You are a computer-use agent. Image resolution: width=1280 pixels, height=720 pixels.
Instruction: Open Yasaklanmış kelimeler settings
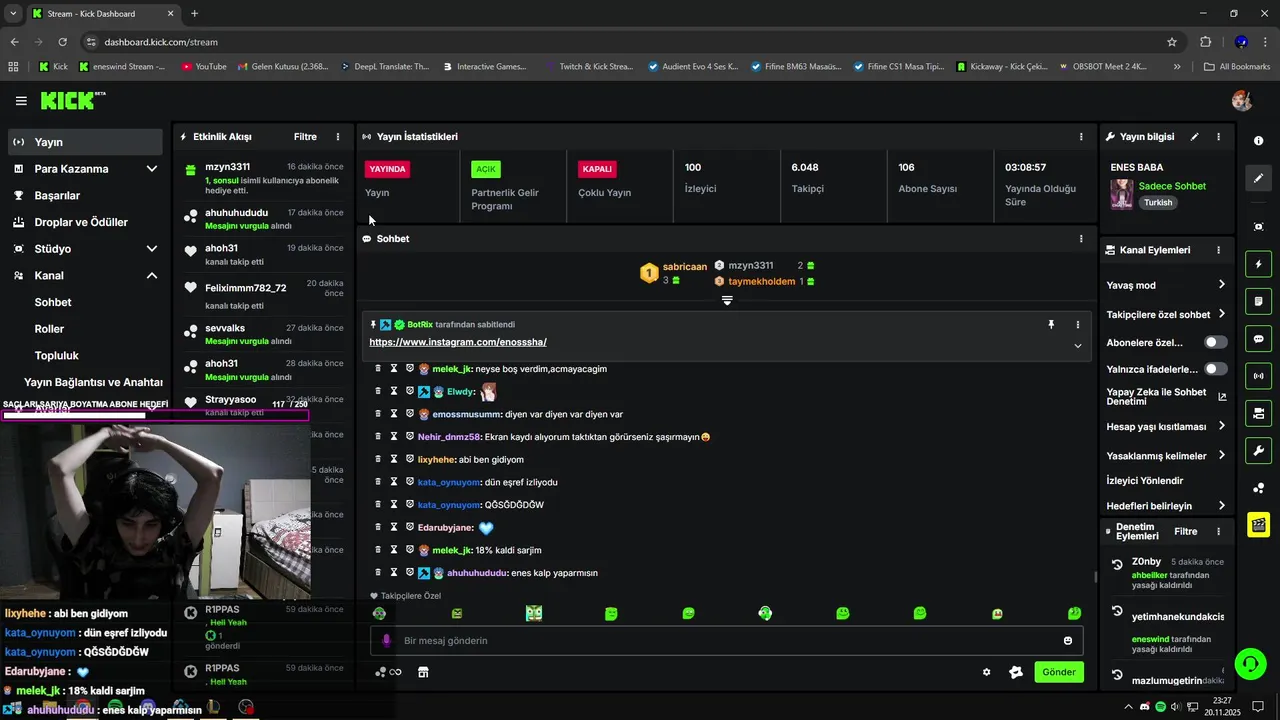[1166, 456]
